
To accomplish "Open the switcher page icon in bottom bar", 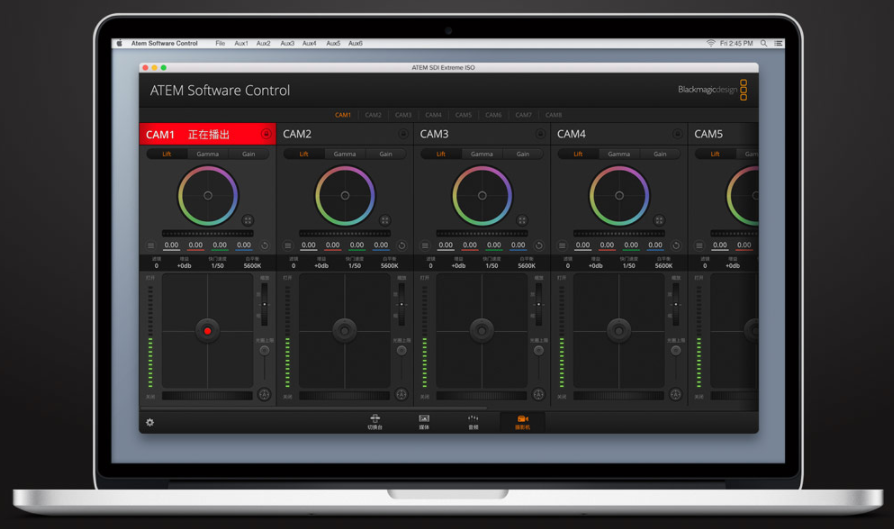I will pos(375,422).
